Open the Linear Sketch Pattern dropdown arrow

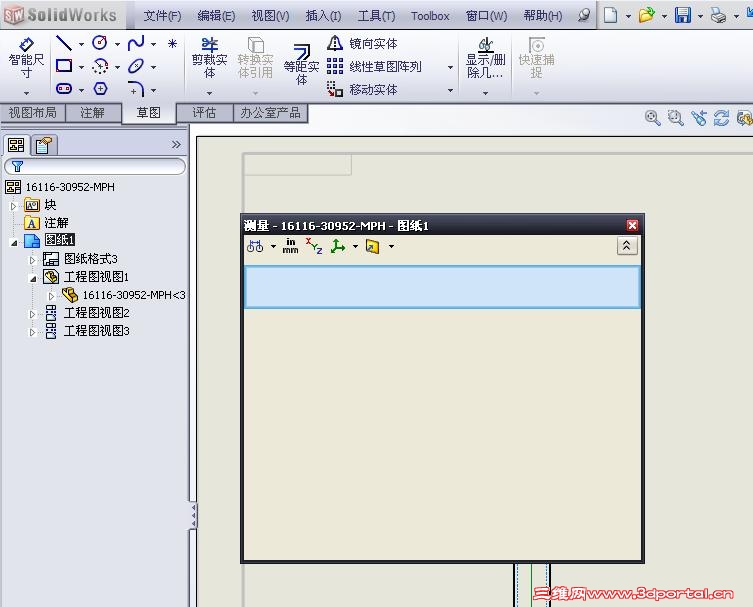coord(450,67)
